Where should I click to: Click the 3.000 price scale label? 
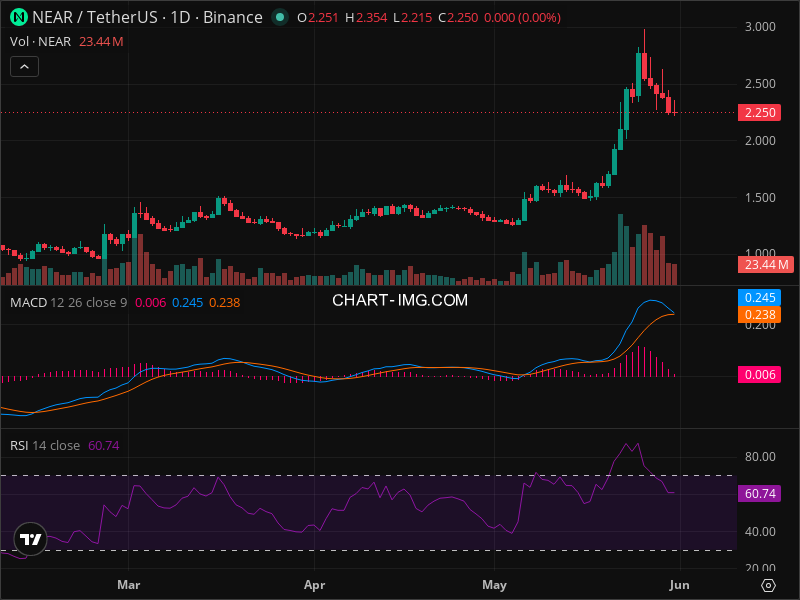click(760, 27)
